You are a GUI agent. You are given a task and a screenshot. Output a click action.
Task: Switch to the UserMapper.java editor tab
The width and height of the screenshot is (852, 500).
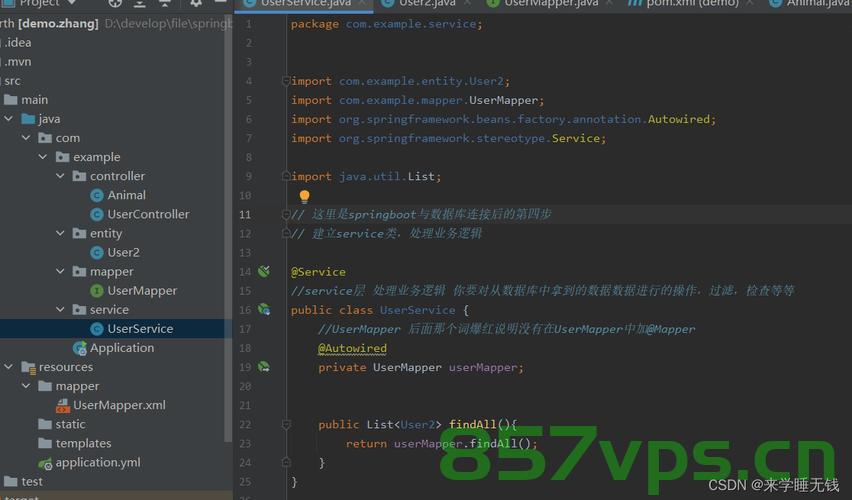click(x=550, y=4)
